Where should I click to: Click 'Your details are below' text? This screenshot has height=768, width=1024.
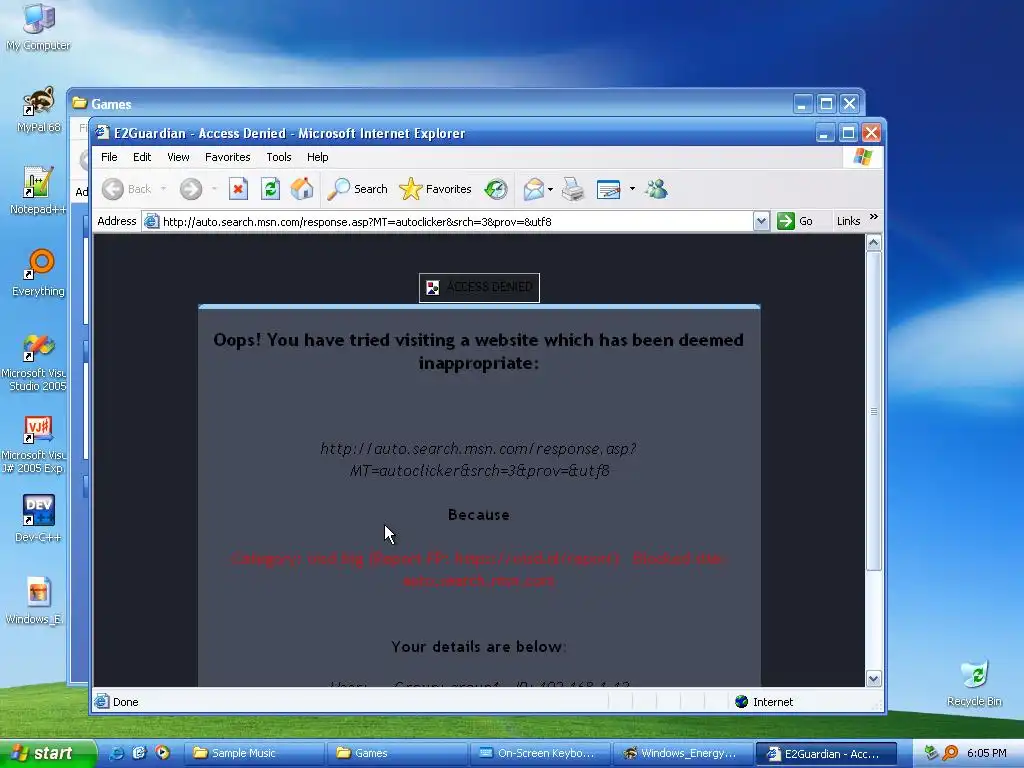(x=479, y=647)
